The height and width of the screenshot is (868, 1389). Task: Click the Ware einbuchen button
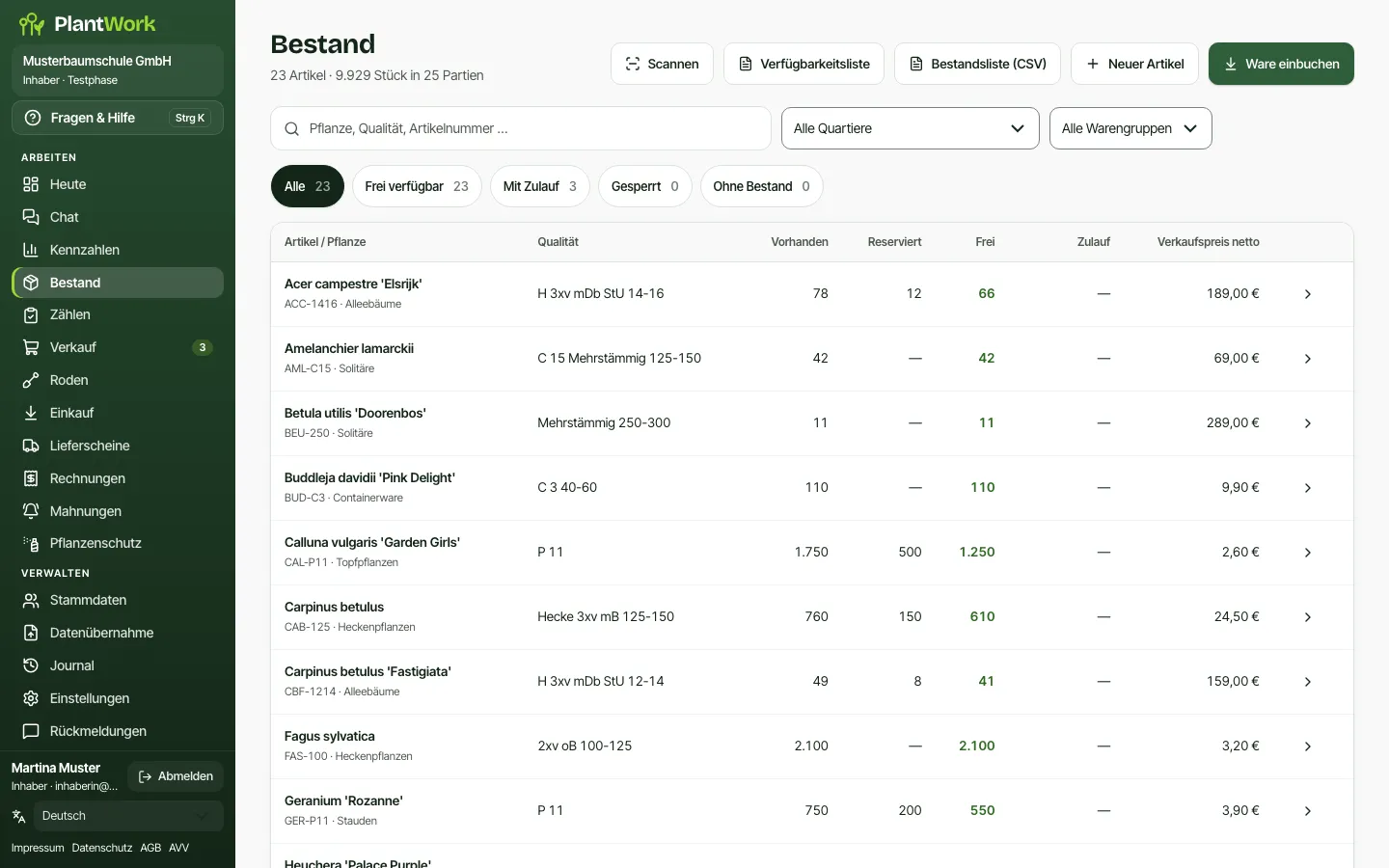tap(1281, 64)
